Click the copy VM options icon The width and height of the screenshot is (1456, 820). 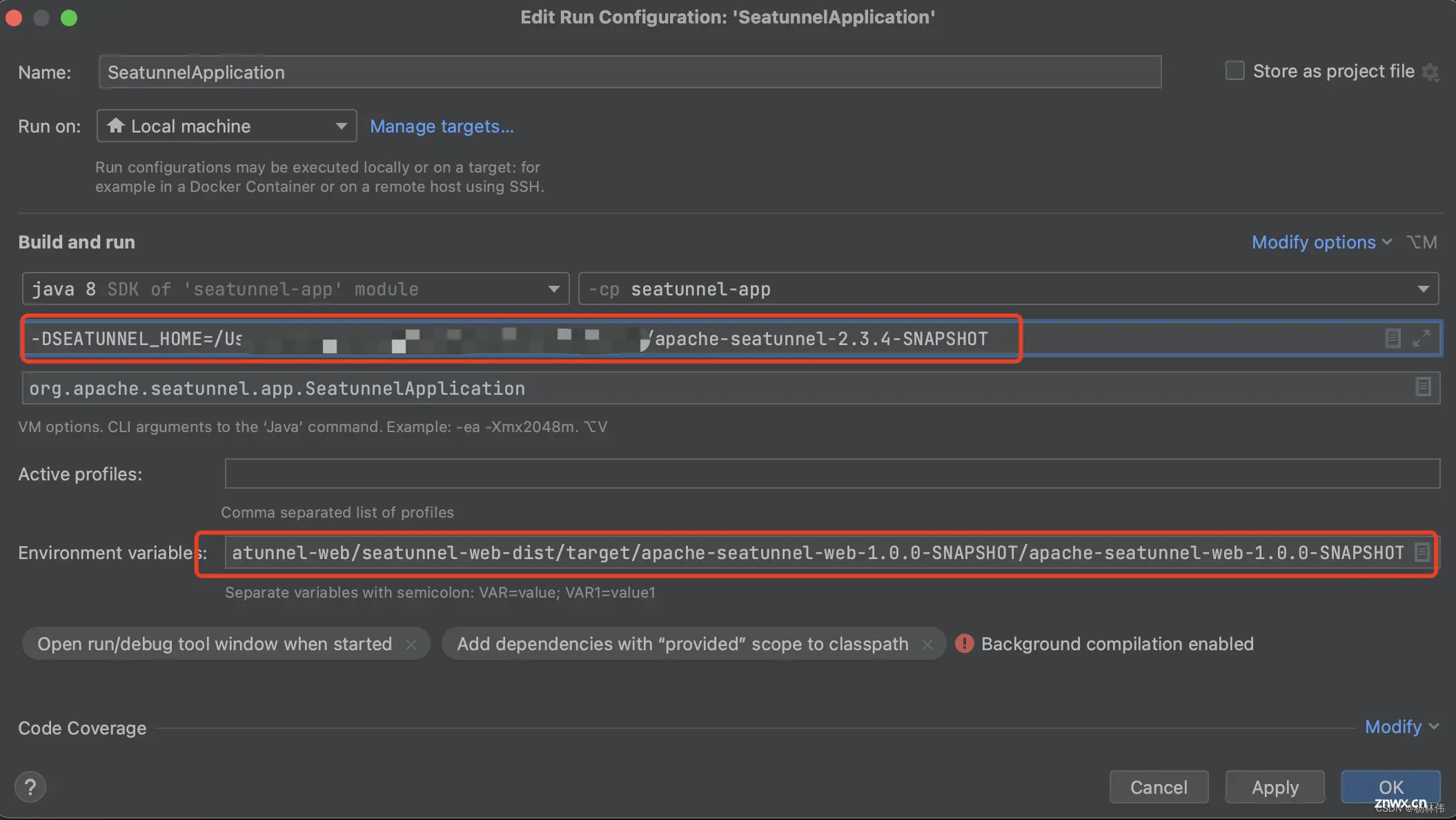[x=1393, y=337]
